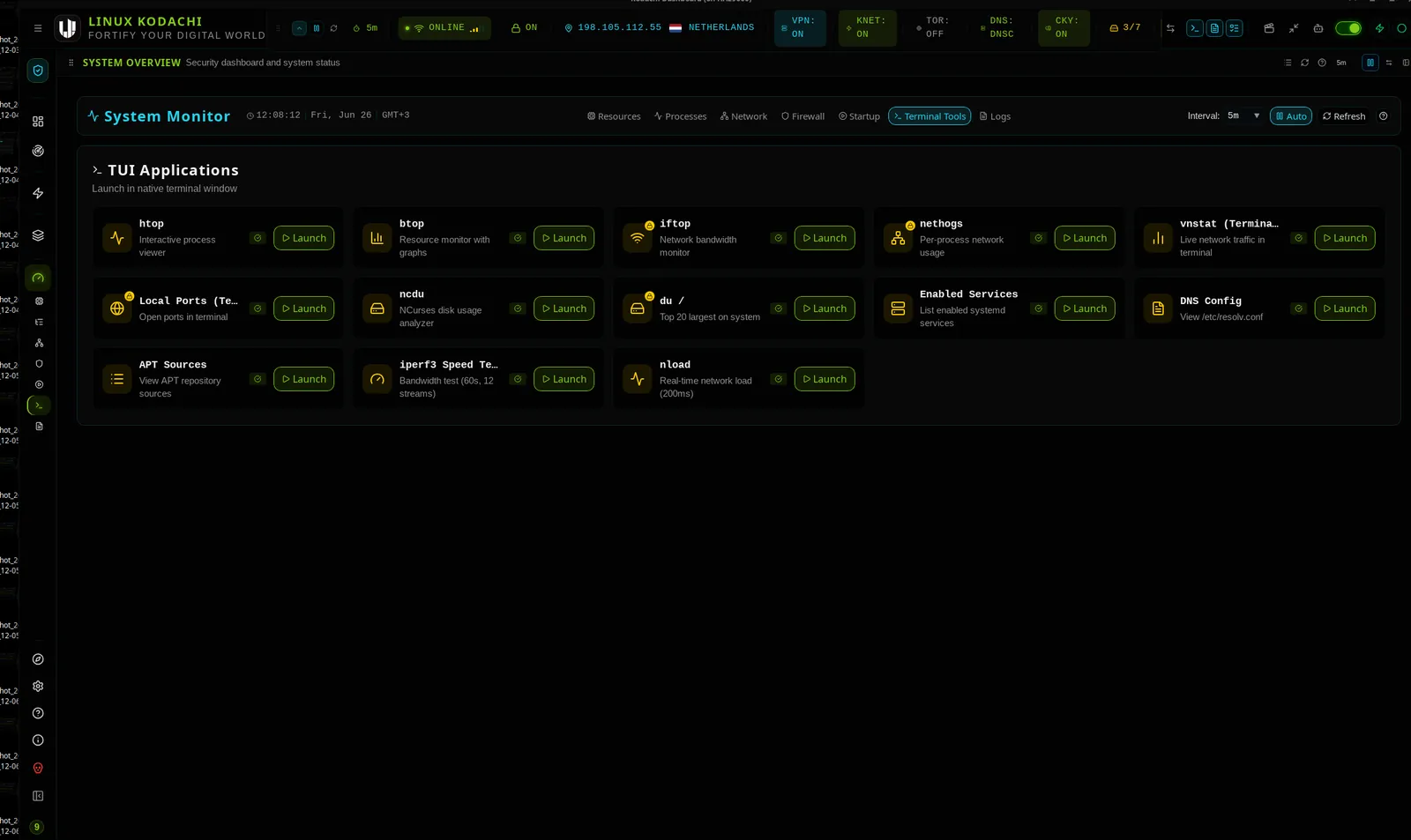Launch iftop bandwidth monitor
1411x840 pixels.
coord(825,238)
